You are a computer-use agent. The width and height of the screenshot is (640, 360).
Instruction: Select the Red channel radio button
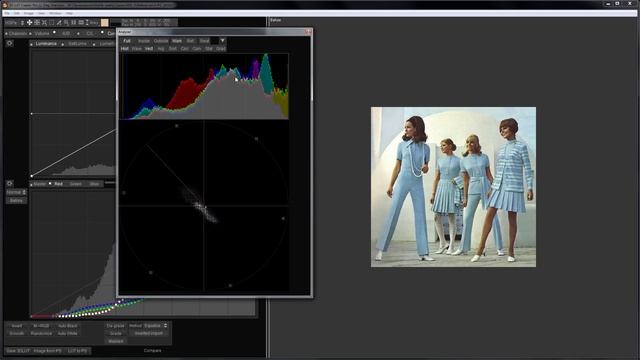[x=50, y=183]
